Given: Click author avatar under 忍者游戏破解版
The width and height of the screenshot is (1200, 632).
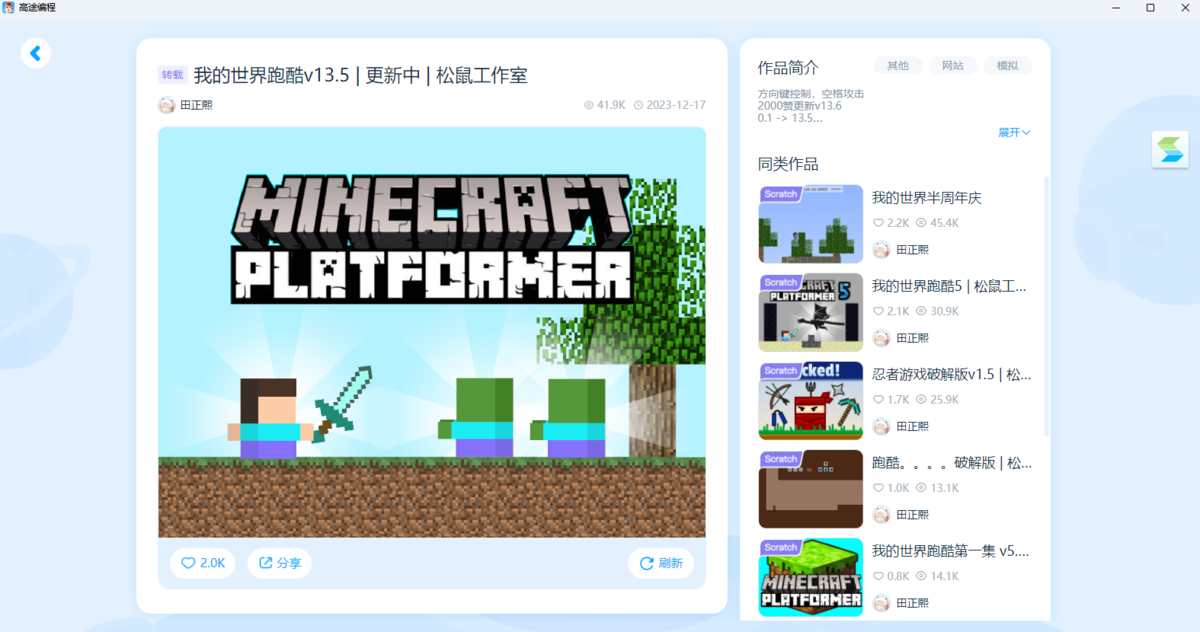Looking at the screenshot, I should 881,426.
